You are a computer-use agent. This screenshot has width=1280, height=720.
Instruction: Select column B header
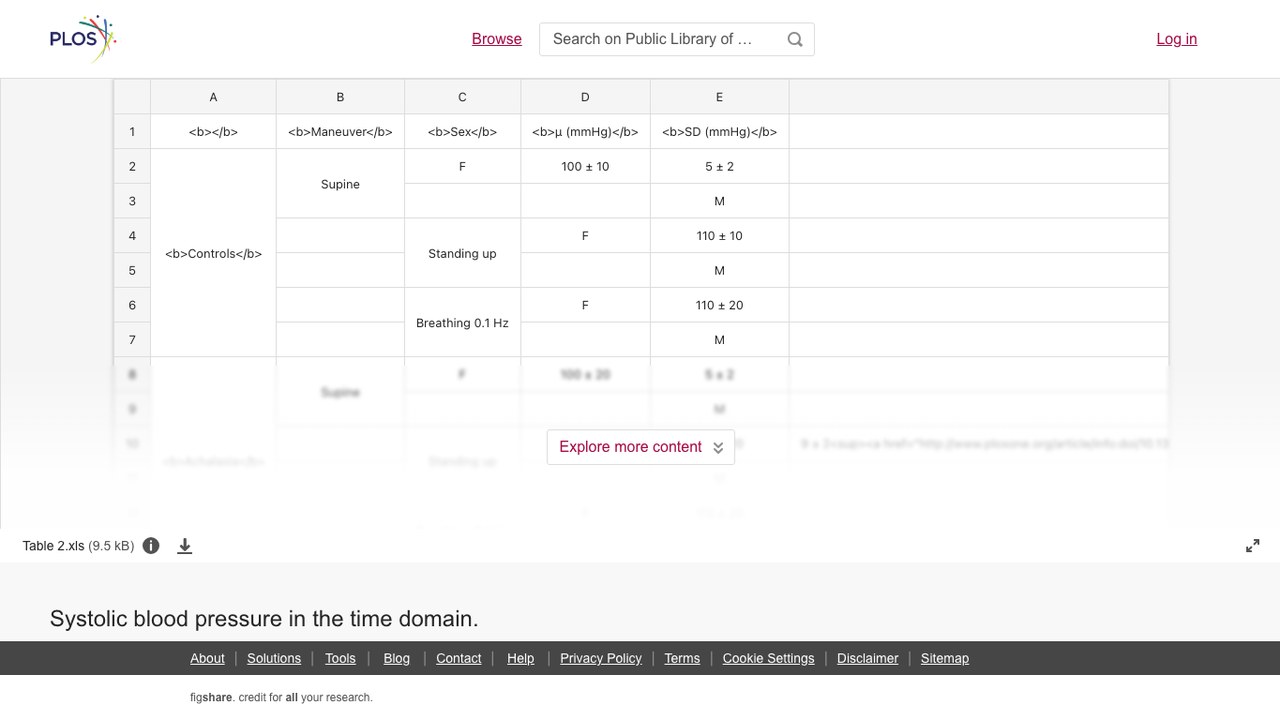tap(340, 97)
